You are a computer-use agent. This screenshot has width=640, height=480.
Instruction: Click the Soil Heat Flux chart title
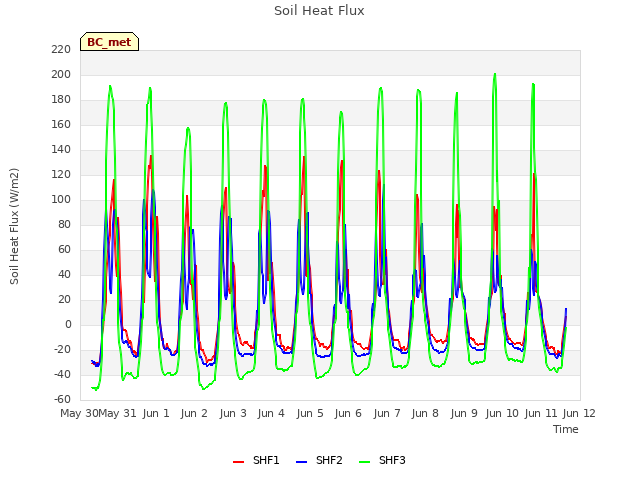(x=319, y=11)
